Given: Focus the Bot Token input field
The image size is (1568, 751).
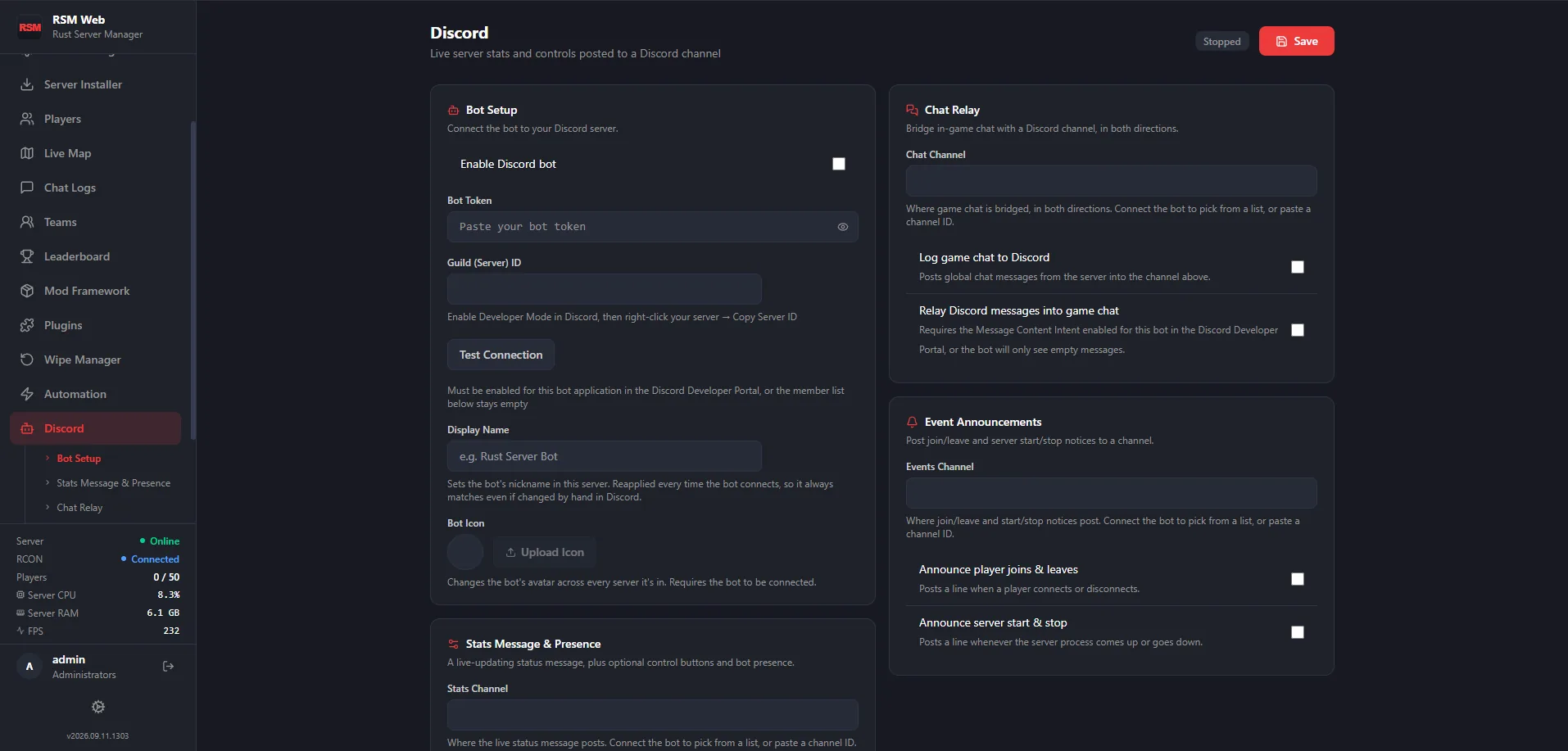Looking at the screenshot, I should coord(652,227).
